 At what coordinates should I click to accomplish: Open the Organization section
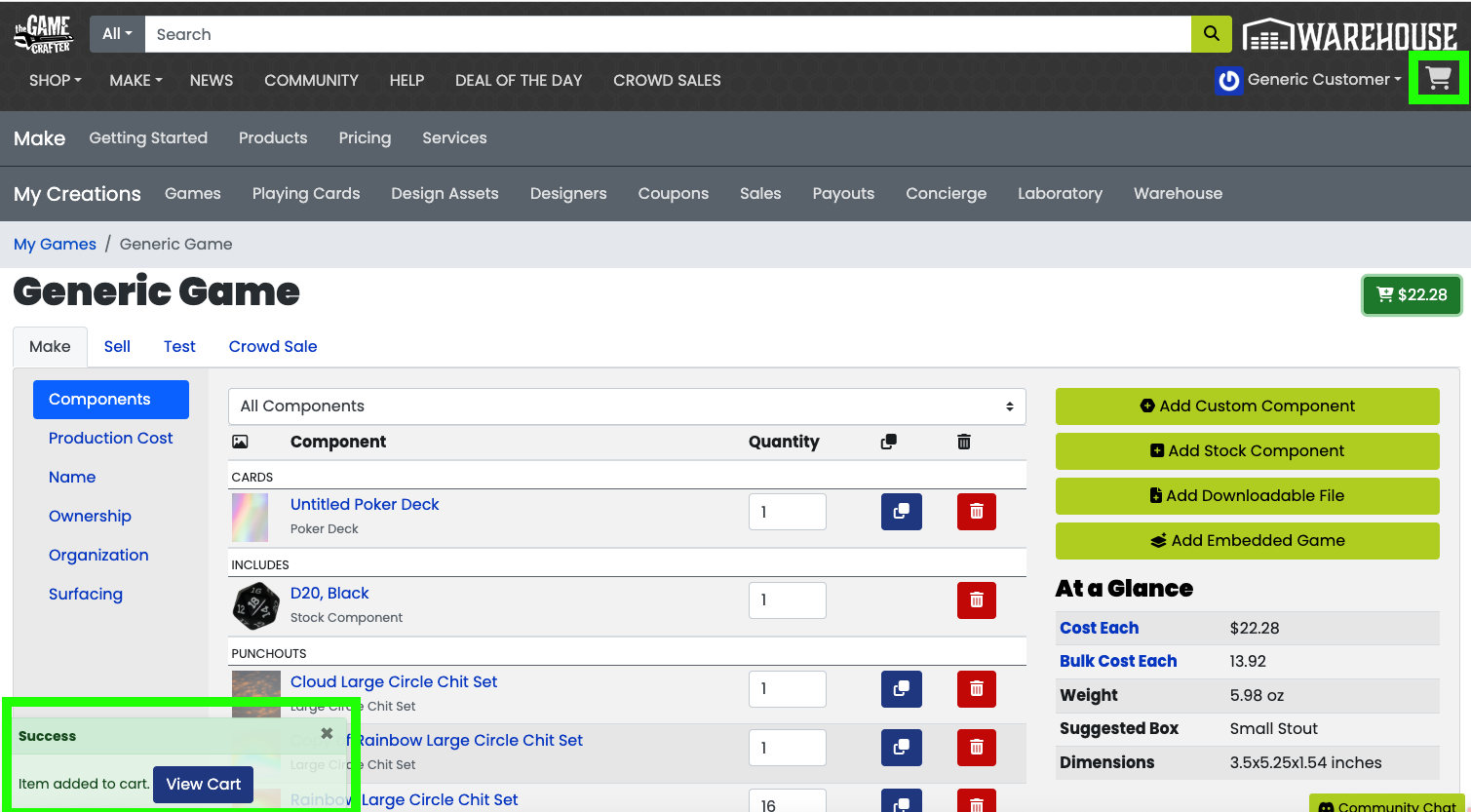pos(98,556)
